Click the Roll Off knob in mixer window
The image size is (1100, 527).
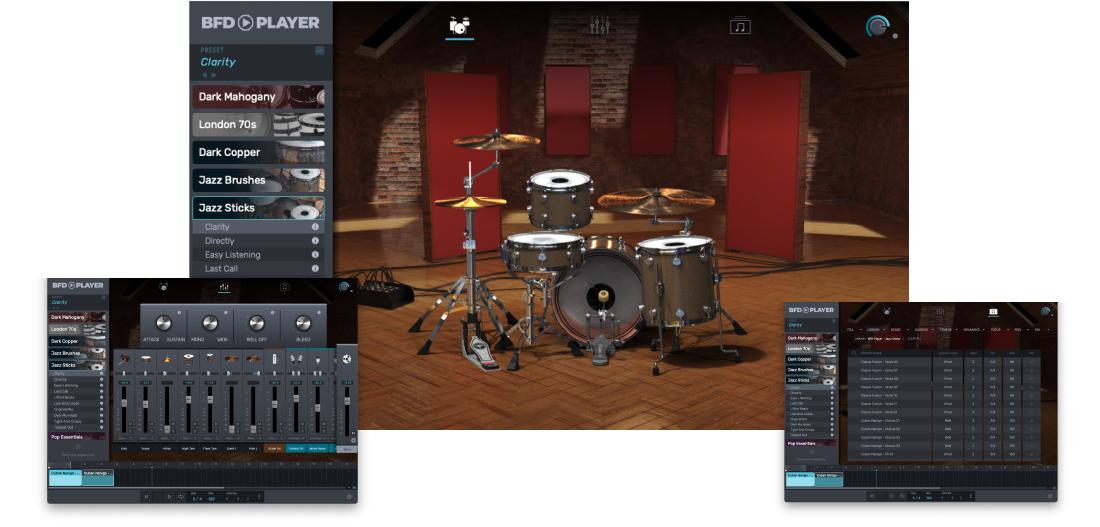[x=257, y=323]
